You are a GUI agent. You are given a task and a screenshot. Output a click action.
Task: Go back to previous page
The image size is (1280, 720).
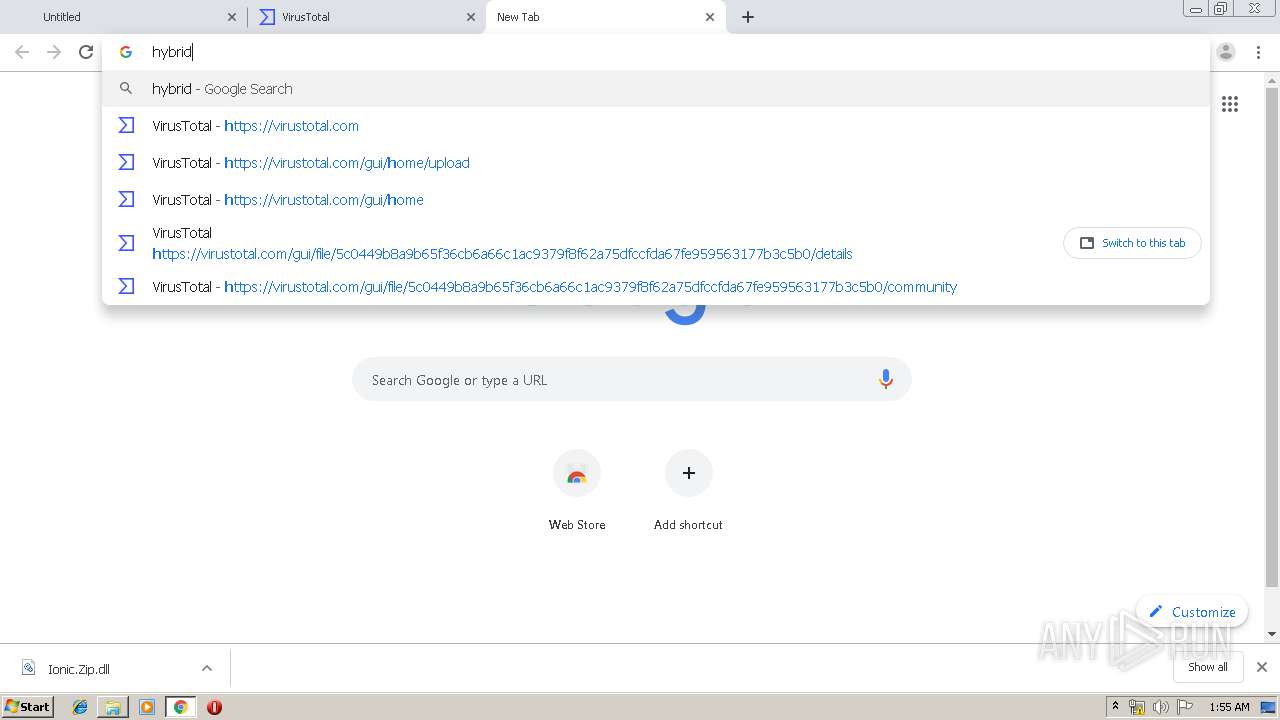tap(22, 52)
